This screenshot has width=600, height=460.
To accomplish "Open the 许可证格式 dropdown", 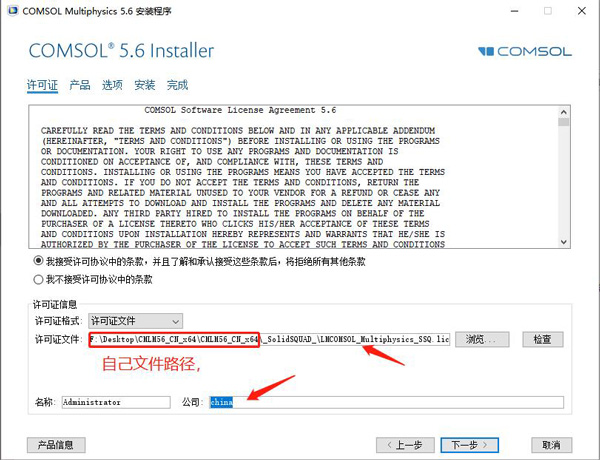I will pyautogui.click(x=135, y=321).
